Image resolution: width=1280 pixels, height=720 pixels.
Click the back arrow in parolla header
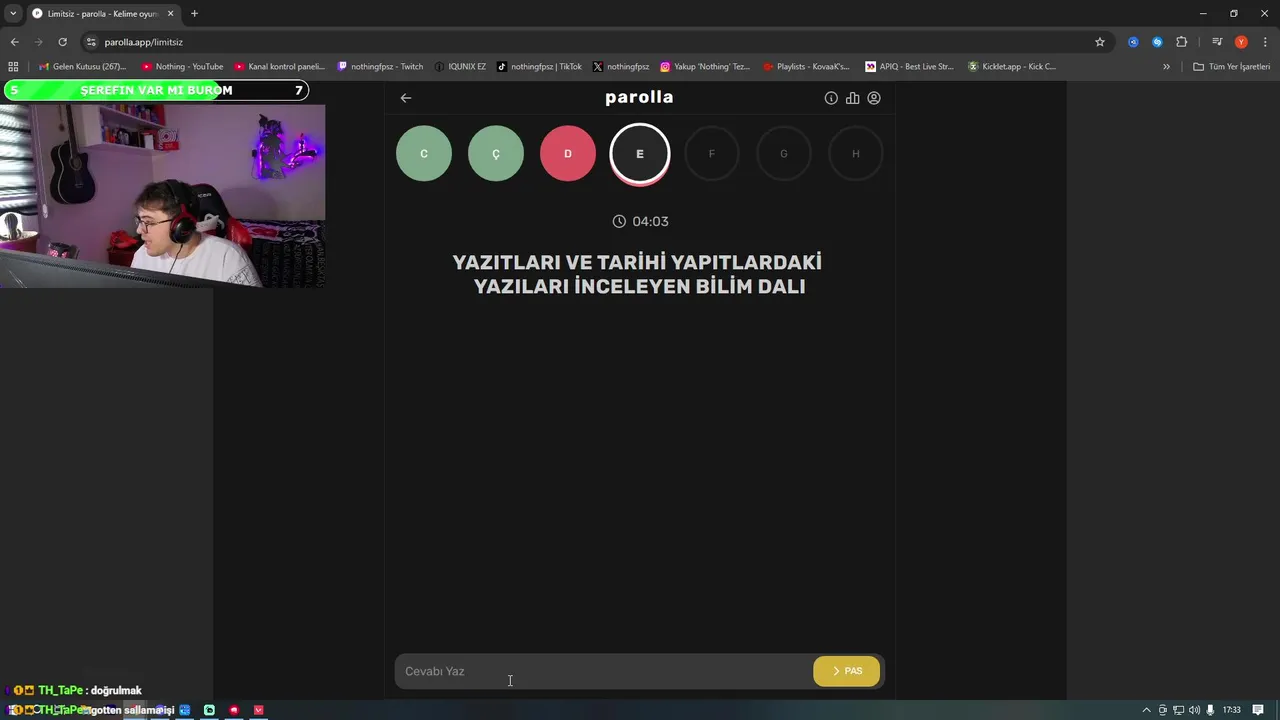point(406,98)
